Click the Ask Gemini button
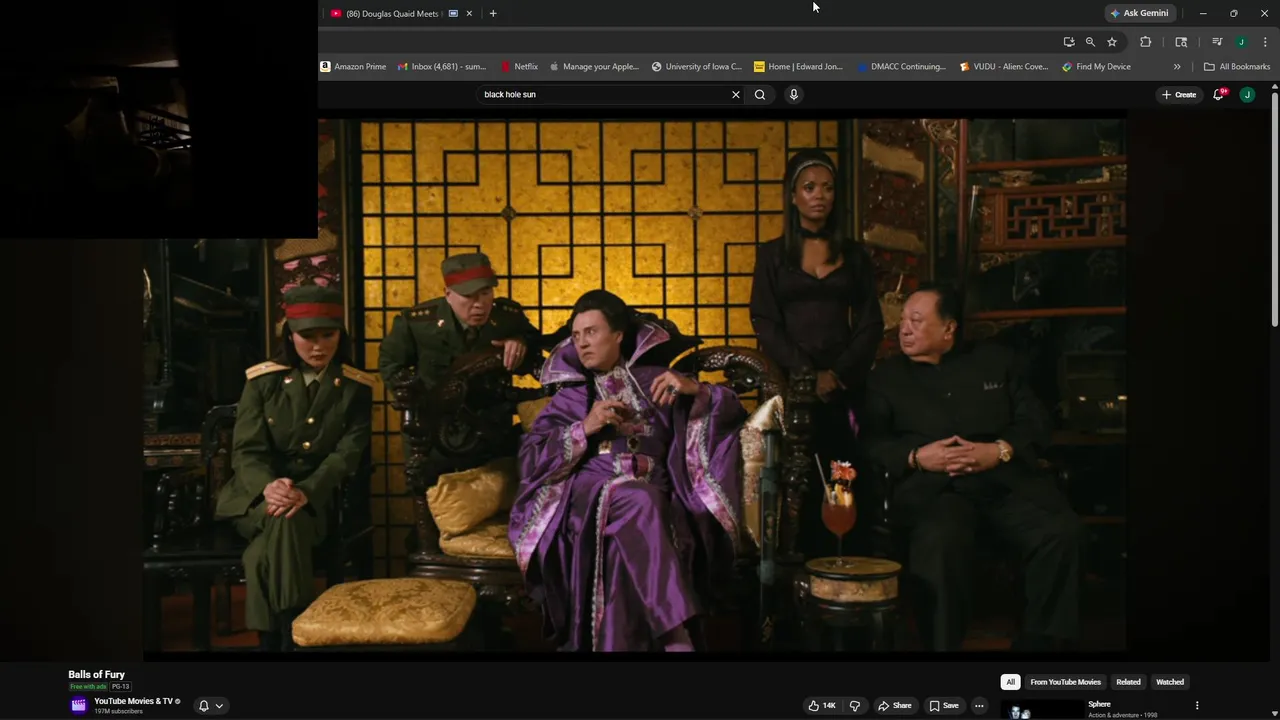Image resolution: width=1280 pixels, height=720 pixels. tap(1139, 13)
